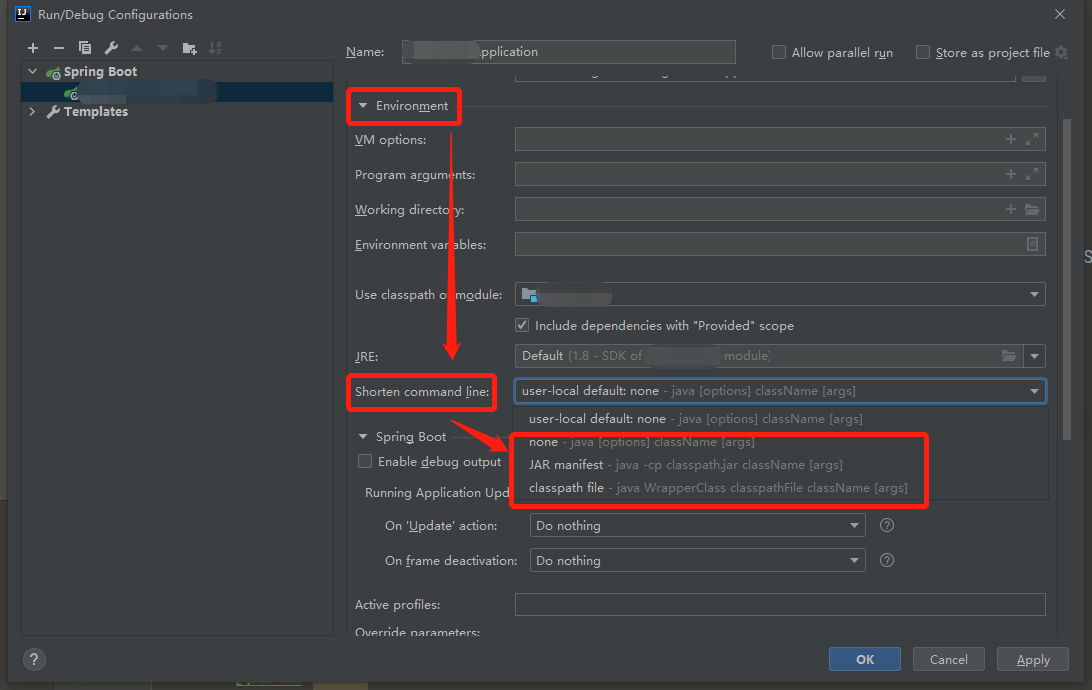Enable Allow parallel run
The width and height of the screenshot is (1092, 690).
[779, 52]
